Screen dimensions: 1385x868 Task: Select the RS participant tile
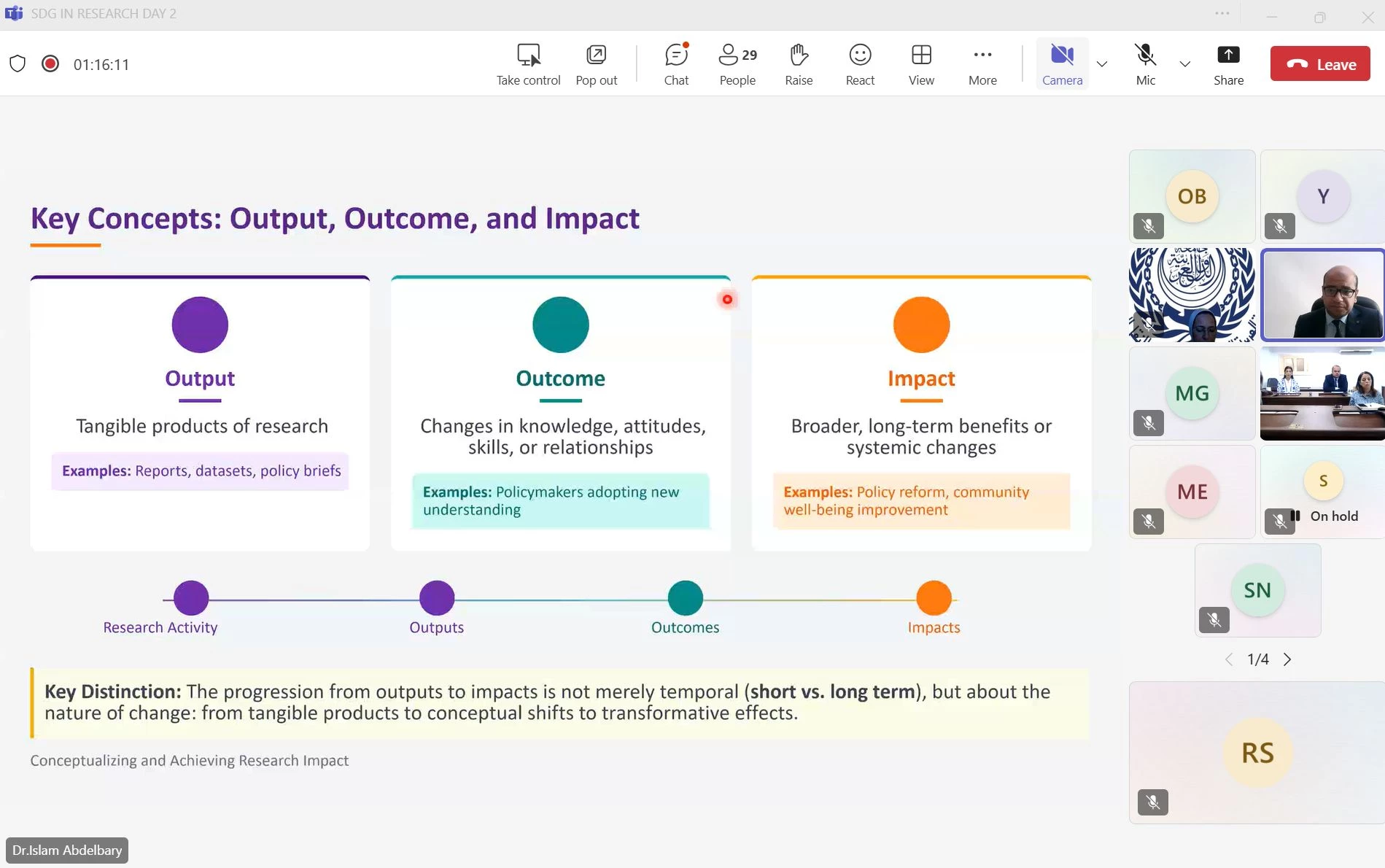point(1257,753)
